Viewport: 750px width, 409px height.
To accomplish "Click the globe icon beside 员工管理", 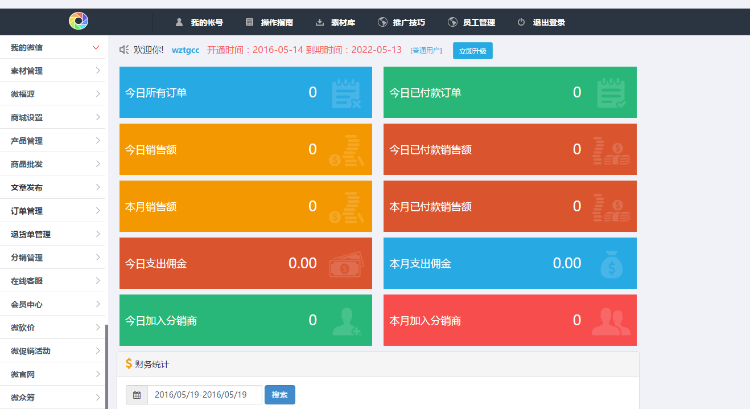I will [x=452, y=22].
